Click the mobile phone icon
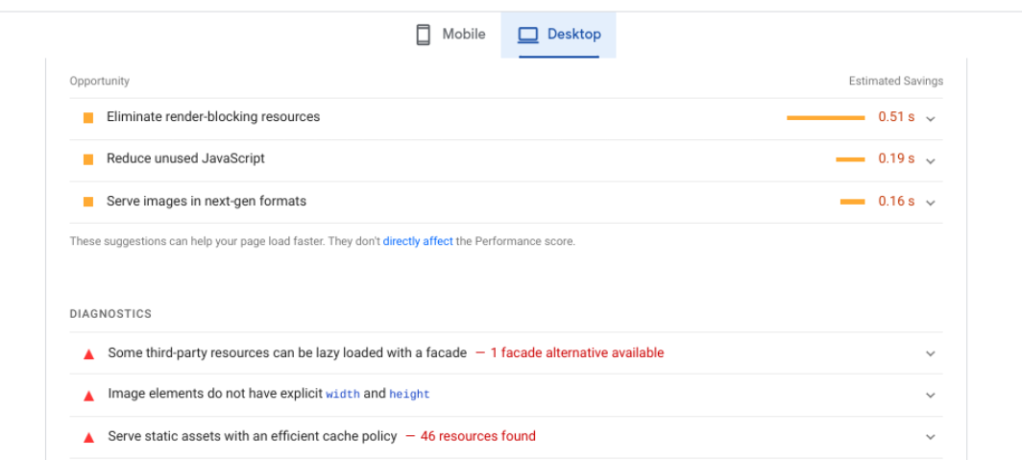1022x460 pixels. point(423,35)
